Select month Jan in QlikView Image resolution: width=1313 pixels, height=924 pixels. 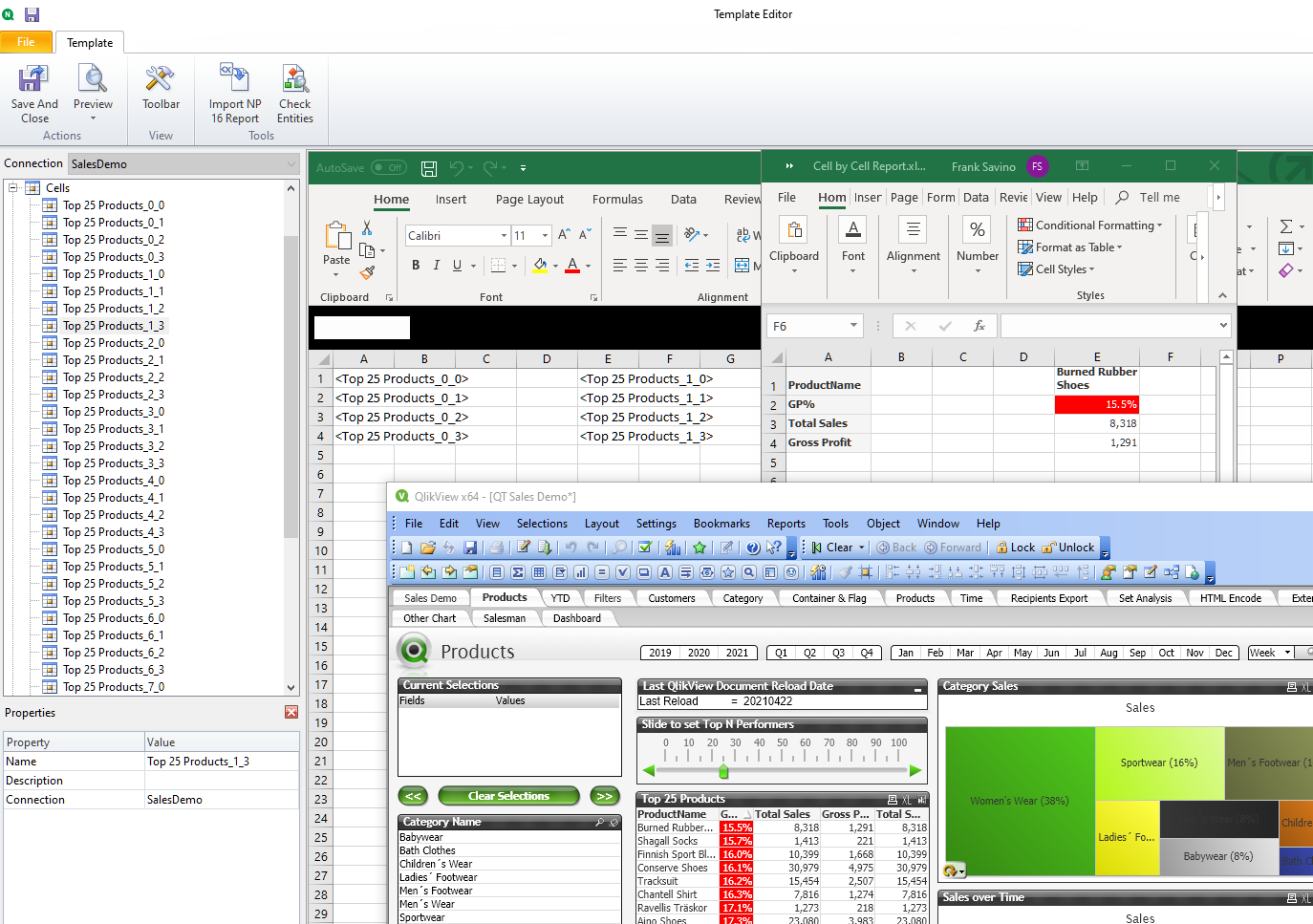(x=906, y=653)
